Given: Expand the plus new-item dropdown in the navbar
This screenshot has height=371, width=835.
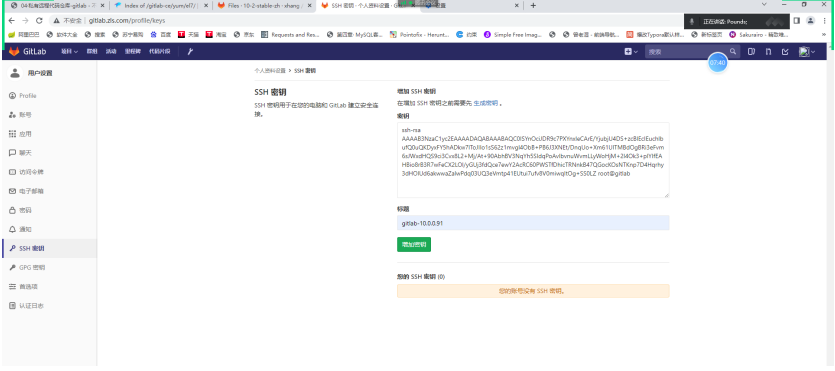Looking at the screenshot, I should point(631,52).
